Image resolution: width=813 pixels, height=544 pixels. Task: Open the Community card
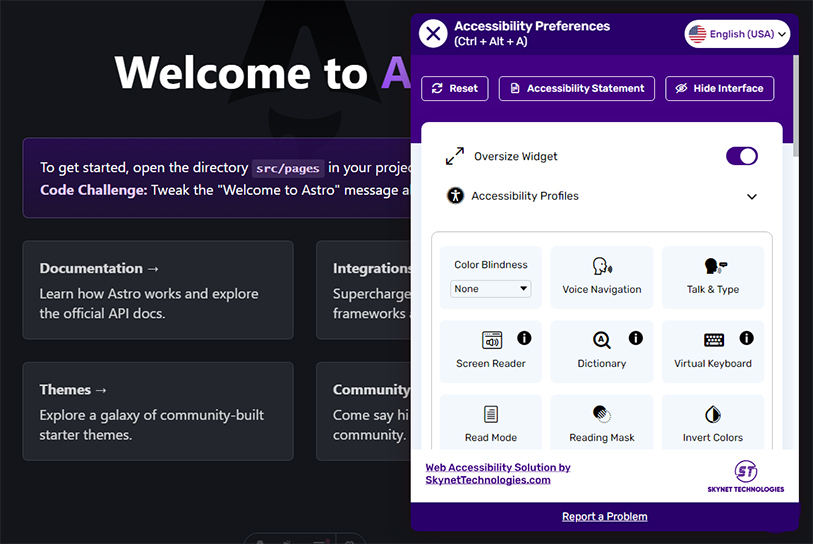point(364,411)
